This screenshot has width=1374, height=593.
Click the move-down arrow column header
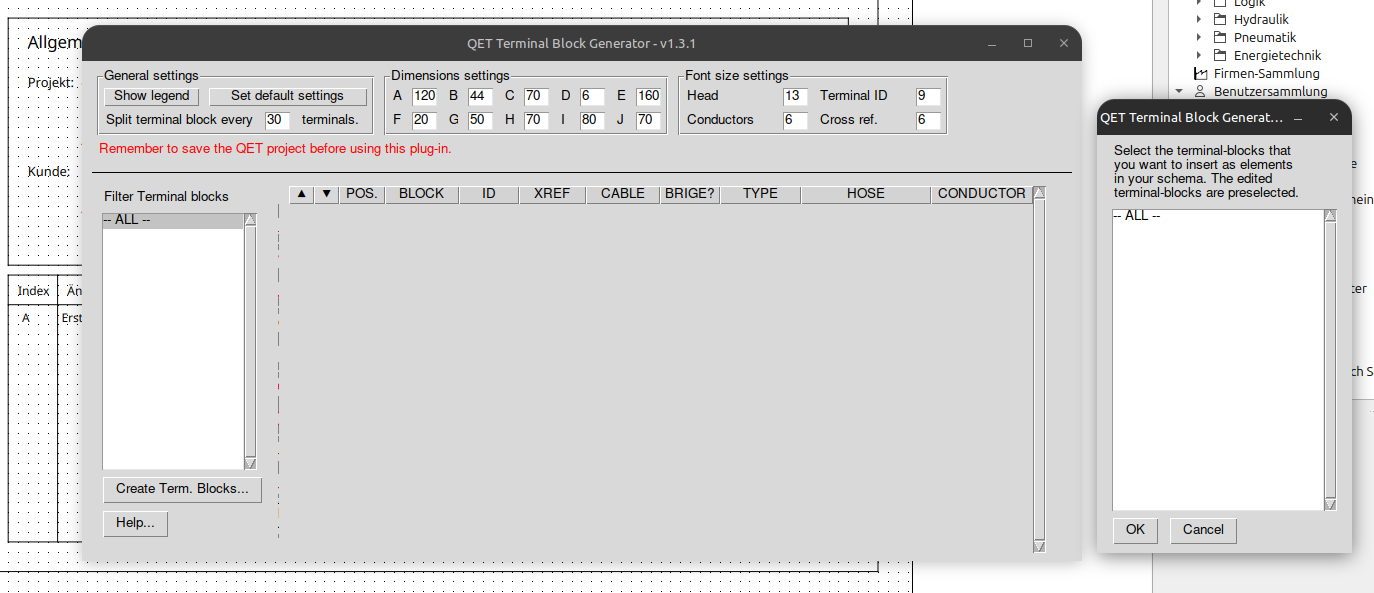(326, 194)
